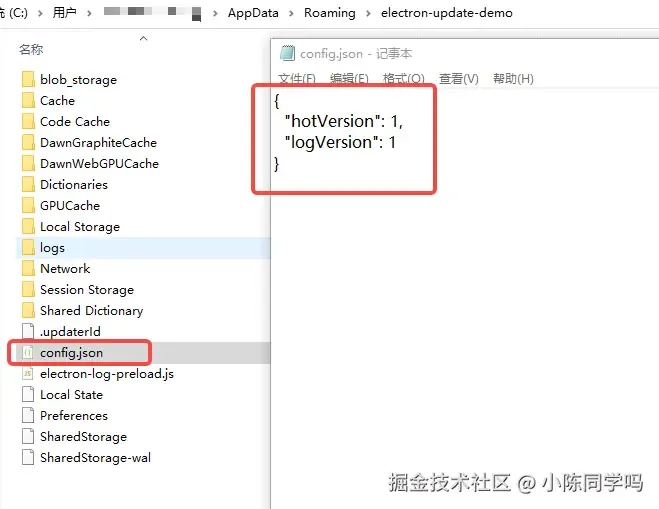Click electron-update-demo in the address path
The width and height of the screenshot is (659, 509).
pos(447,13)
